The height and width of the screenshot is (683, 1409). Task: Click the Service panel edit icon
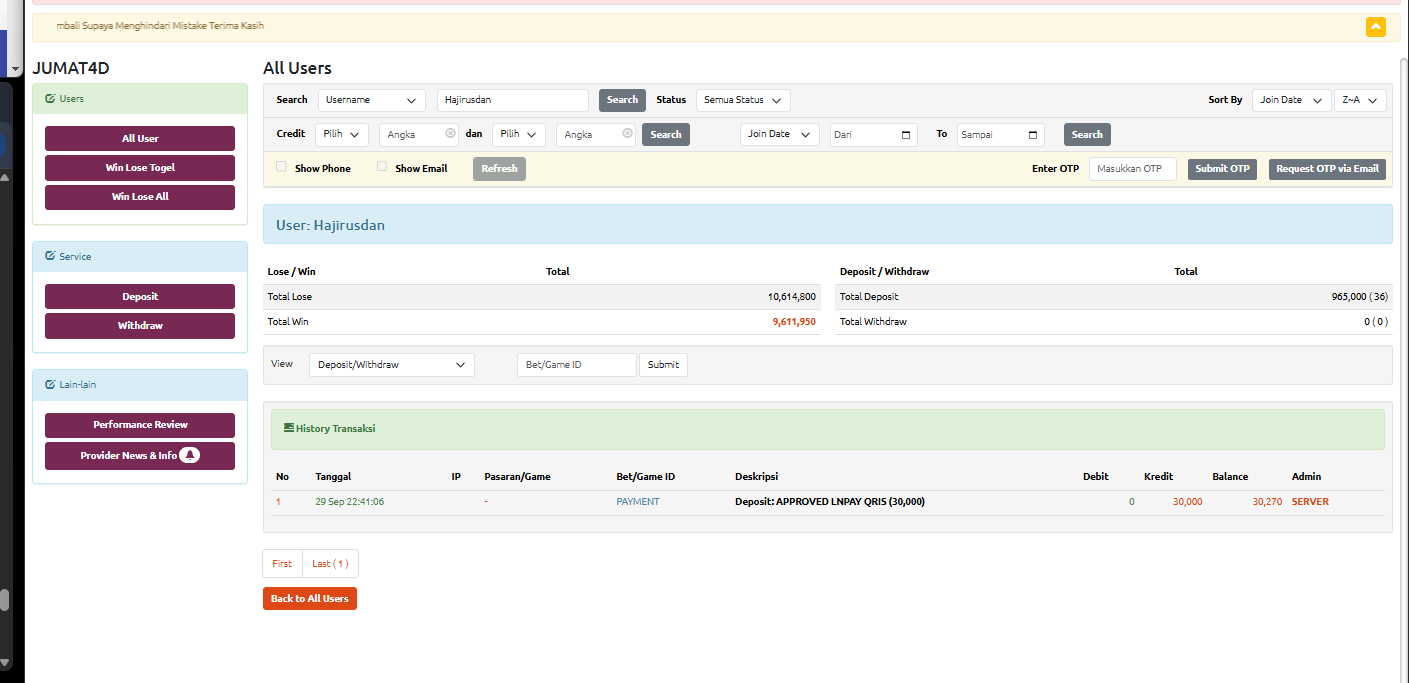(50, 257)
